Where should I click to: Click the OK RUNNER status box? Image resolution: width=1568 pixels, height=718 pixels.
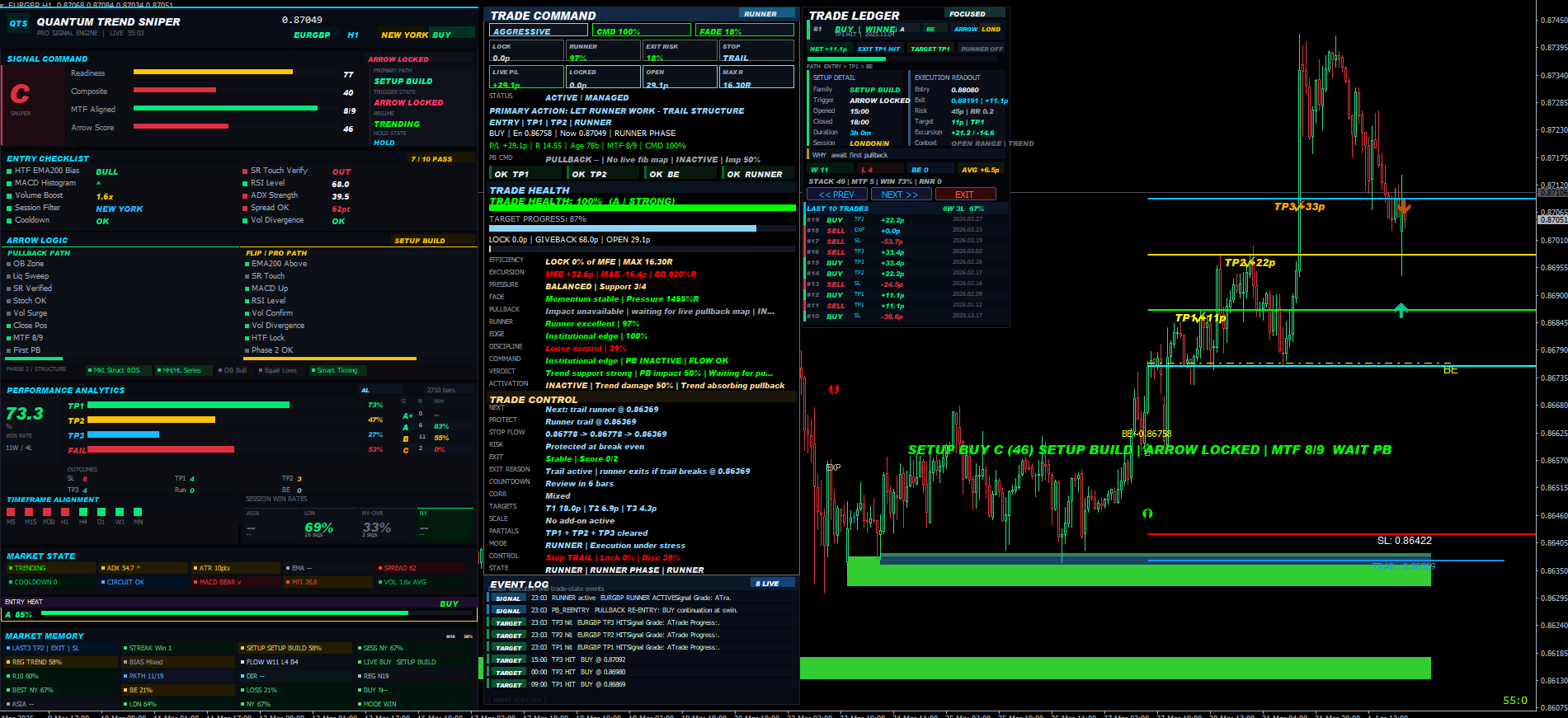click(x=760, y=174)
